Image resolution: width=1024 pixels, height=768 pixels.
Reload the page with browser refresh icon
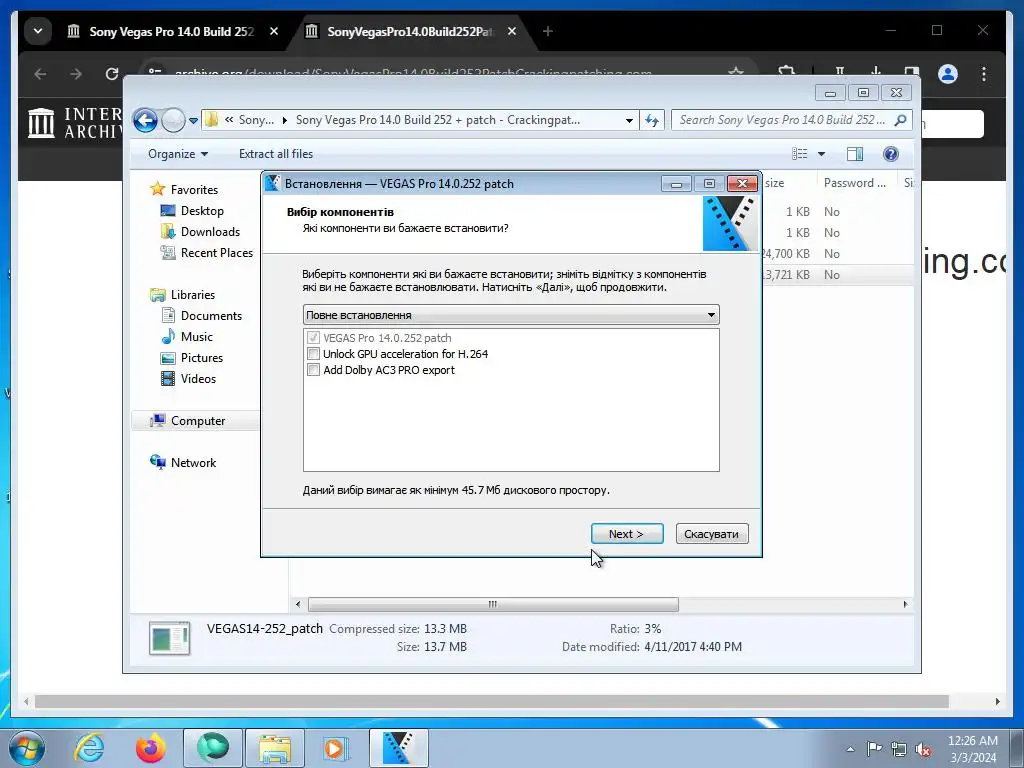(x=112, y=74)
